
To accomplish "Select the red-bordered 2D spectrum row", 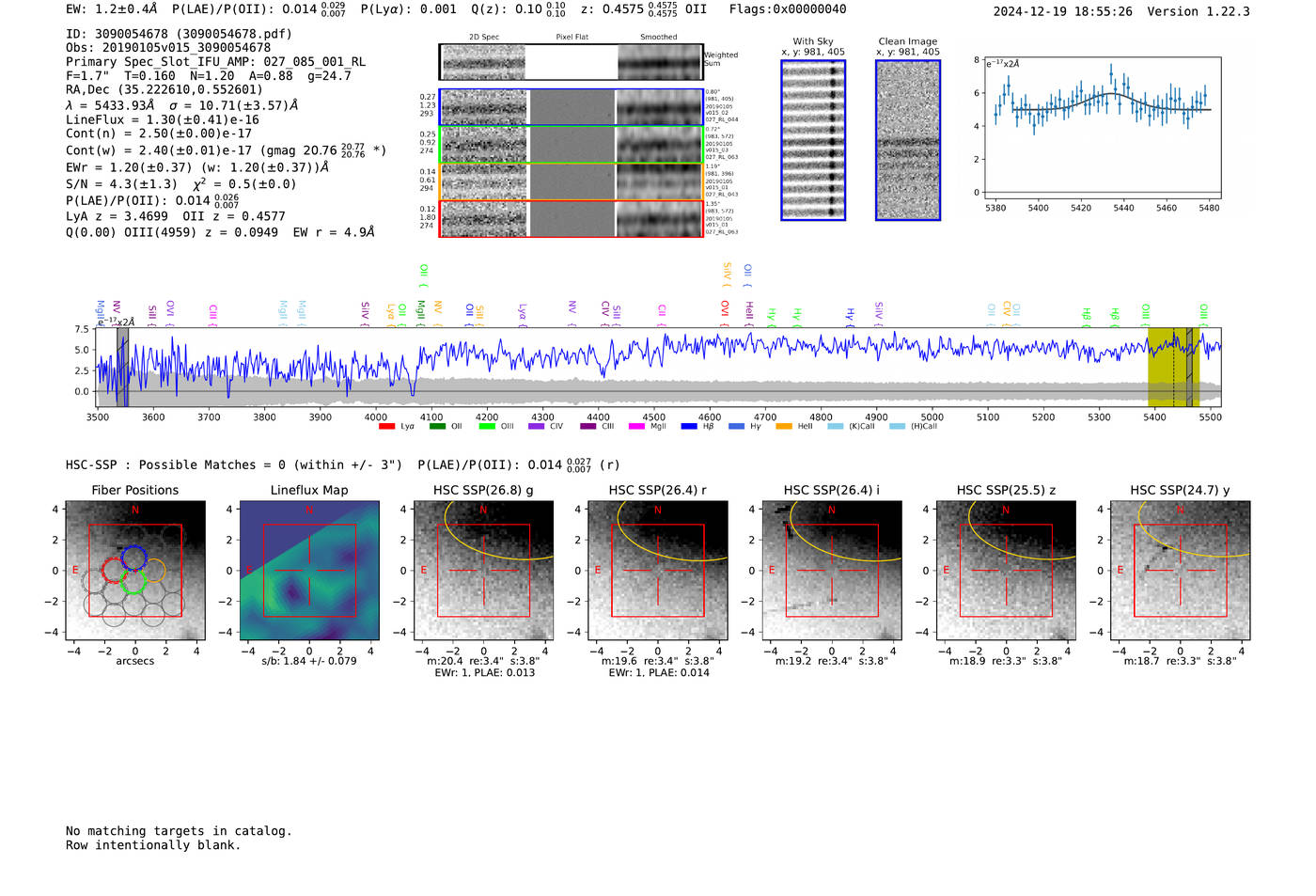I will pyautogui.click(x=572, y=218).
